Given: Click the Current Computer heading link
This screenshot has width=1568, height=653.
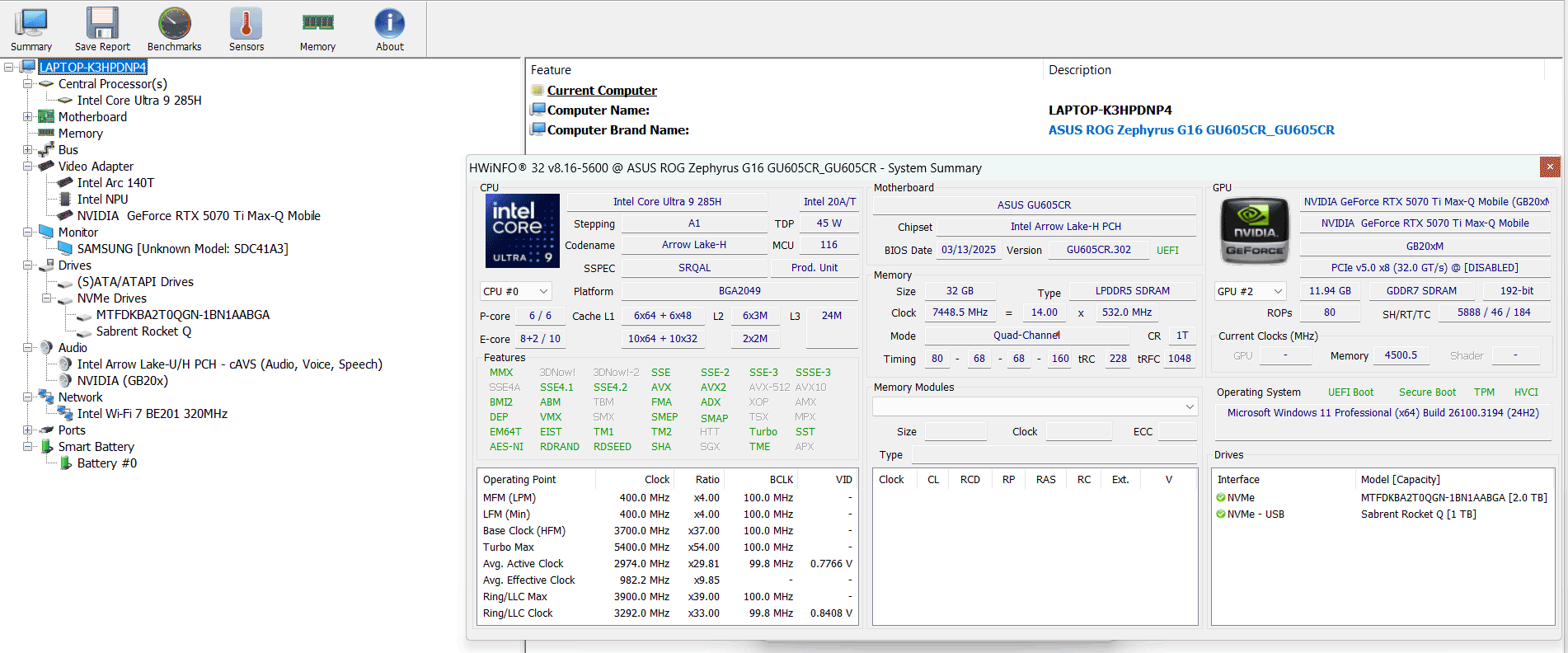Looking at the screenshot, I should 602,91.
